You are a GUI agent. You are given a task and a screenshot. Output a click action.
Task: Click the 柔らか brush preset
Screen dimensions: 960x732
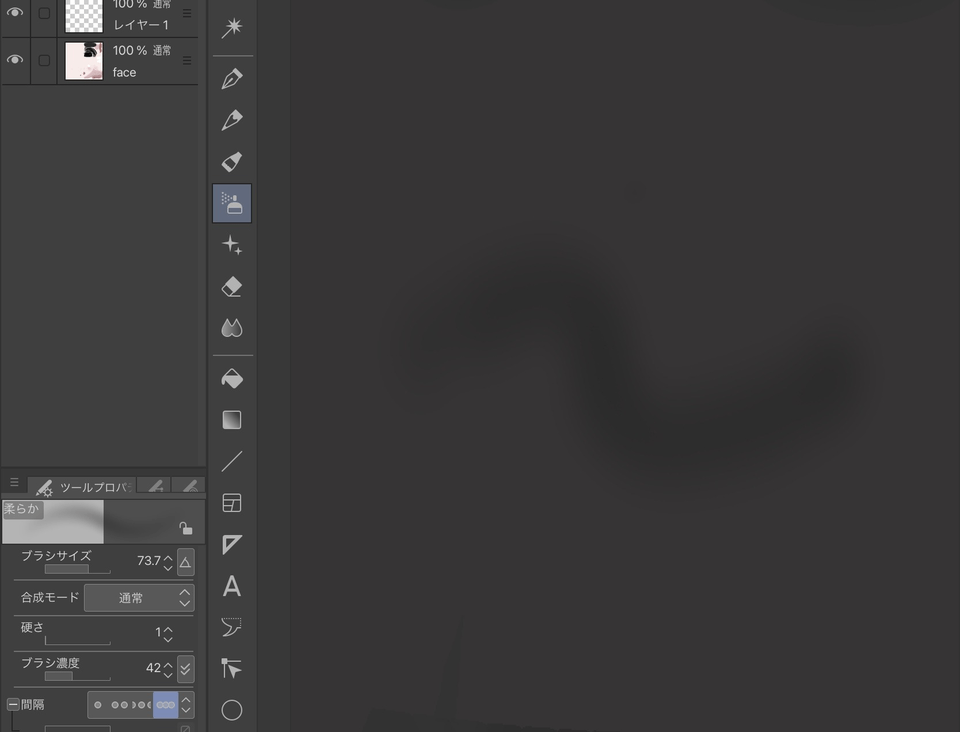coord(52,518)
